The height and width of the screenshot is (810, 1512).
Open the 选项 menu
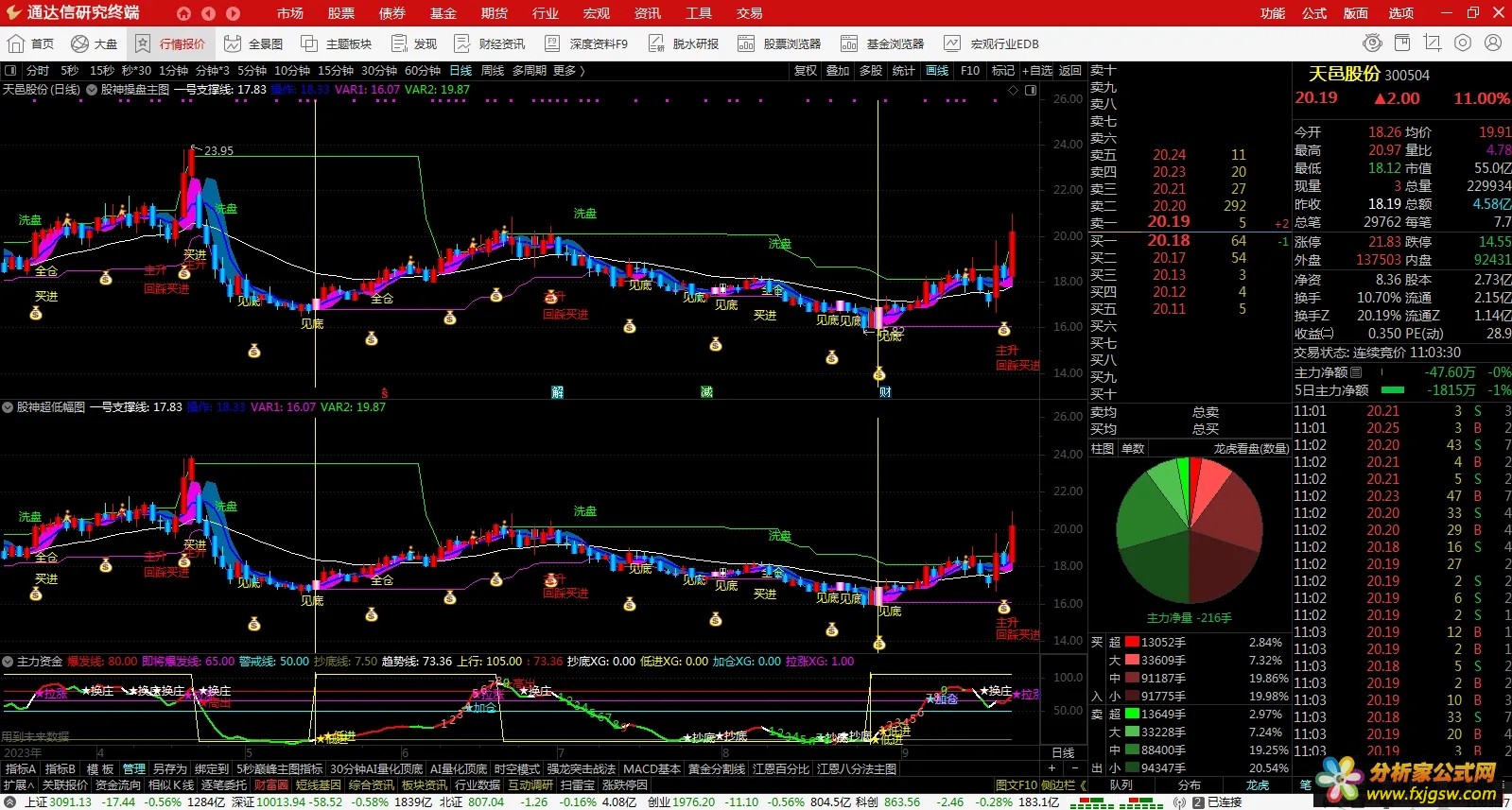click(1401, 13)
